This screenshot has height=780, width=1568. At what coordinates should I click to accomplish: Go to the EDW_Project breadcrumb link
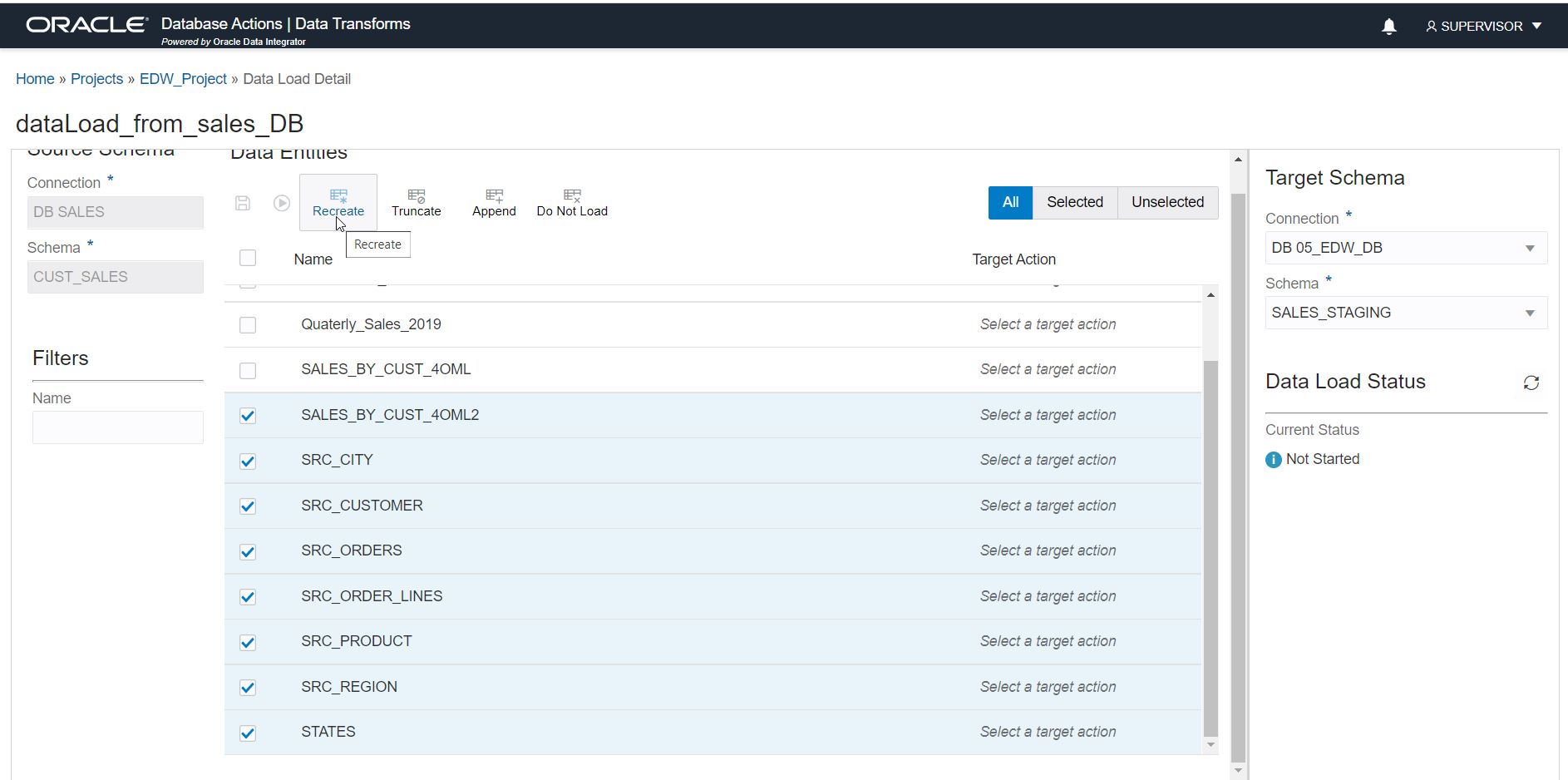pos(183,79)
